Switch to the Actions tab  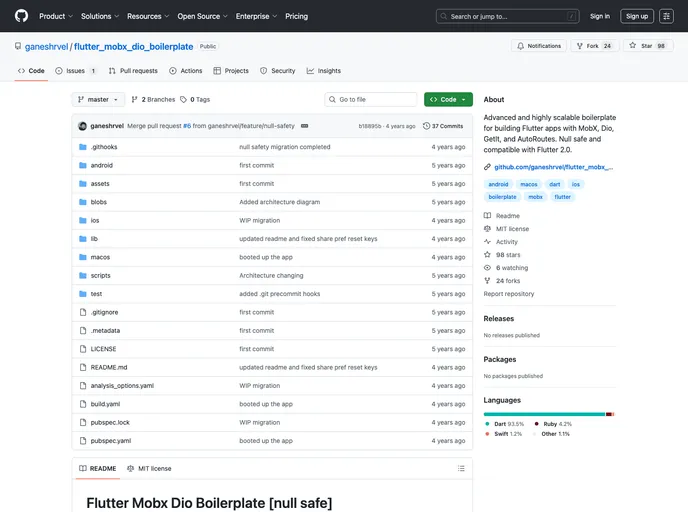pos(186,71)
